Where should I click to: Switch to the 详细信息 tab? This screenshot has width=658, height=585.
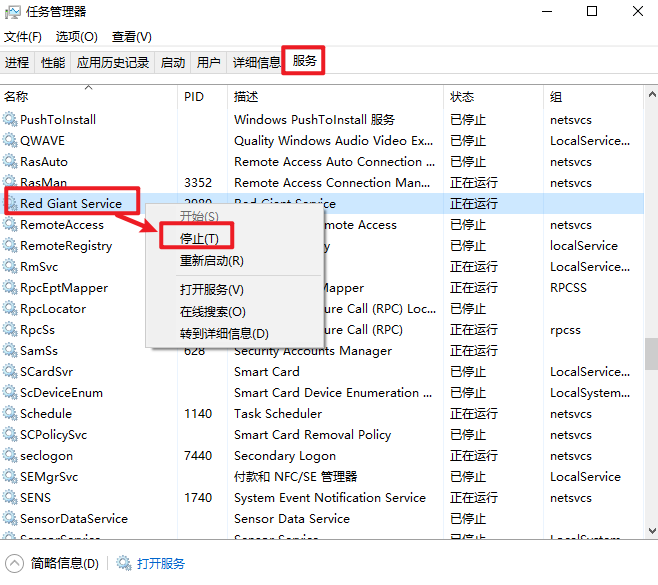tap(256, 62)
